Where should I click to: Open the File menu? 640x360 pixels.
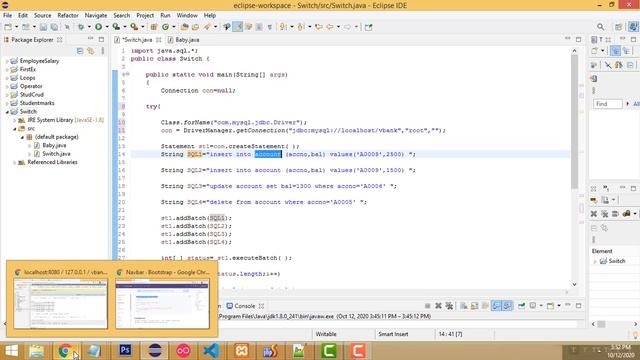point(7,16)
